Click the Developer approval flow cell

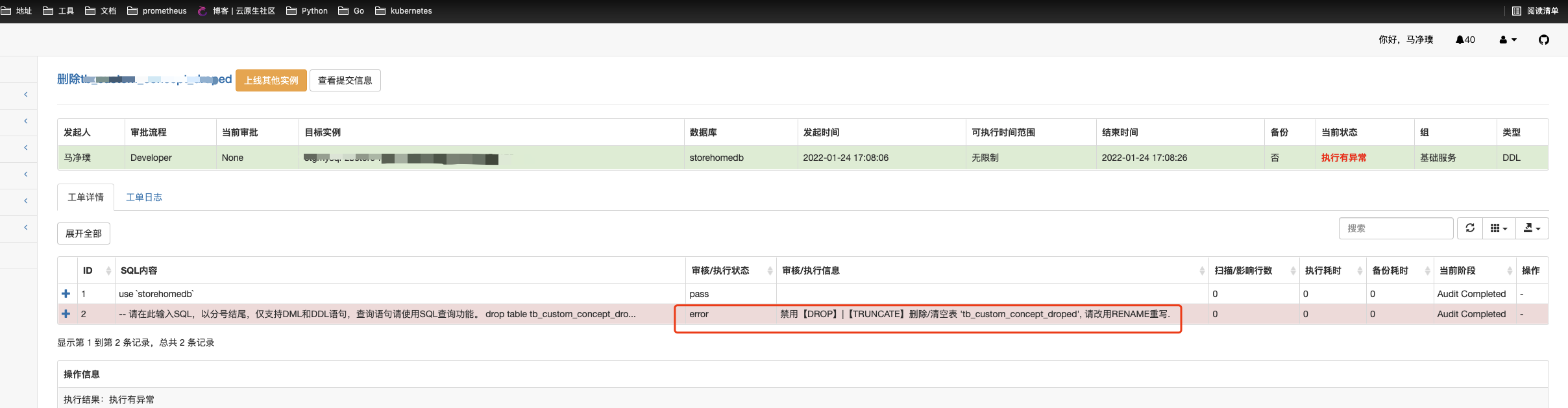click(170, 158)
